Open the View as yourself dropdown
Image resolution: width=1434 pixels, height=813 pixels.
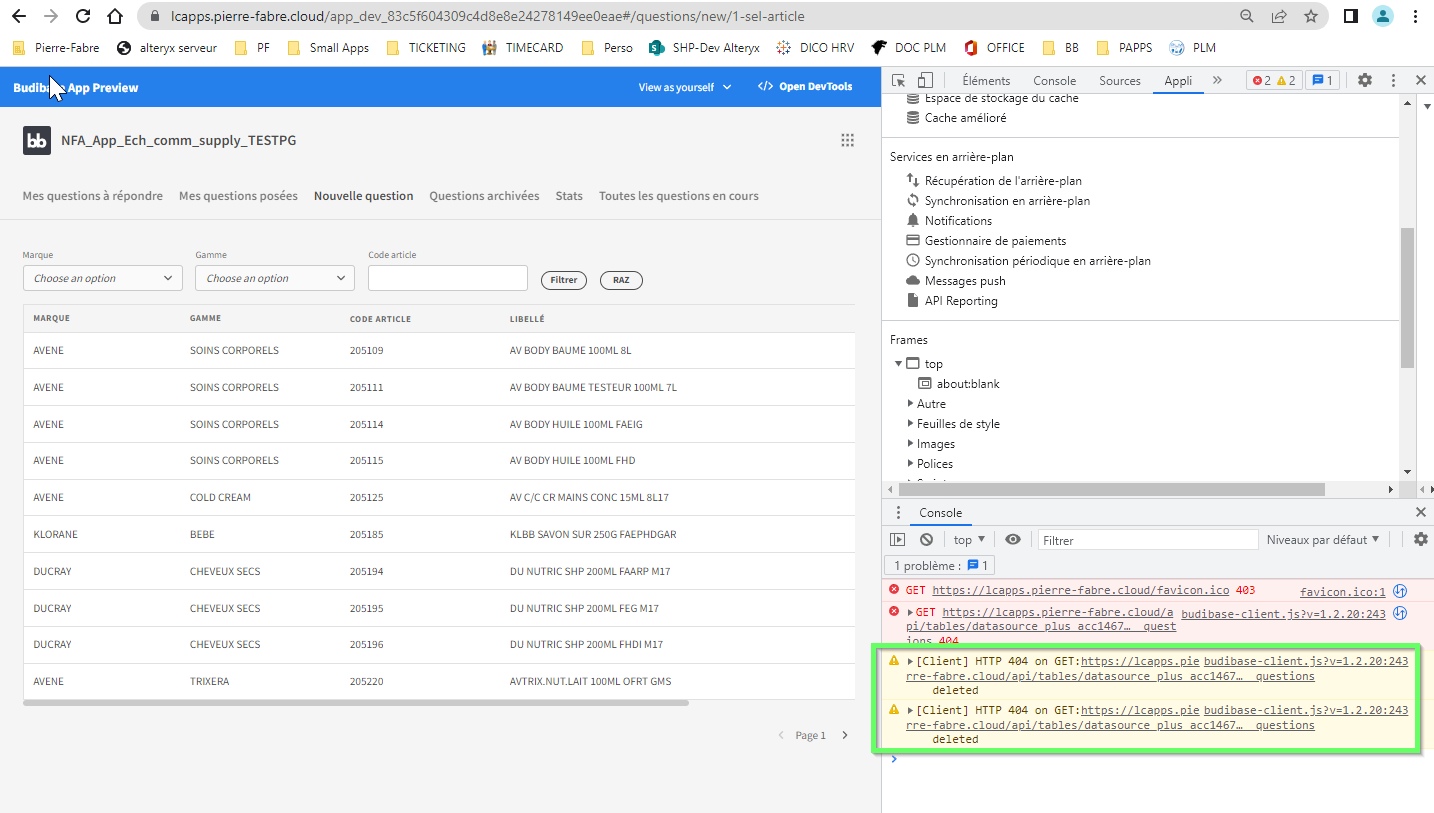(x=685, y=88)
